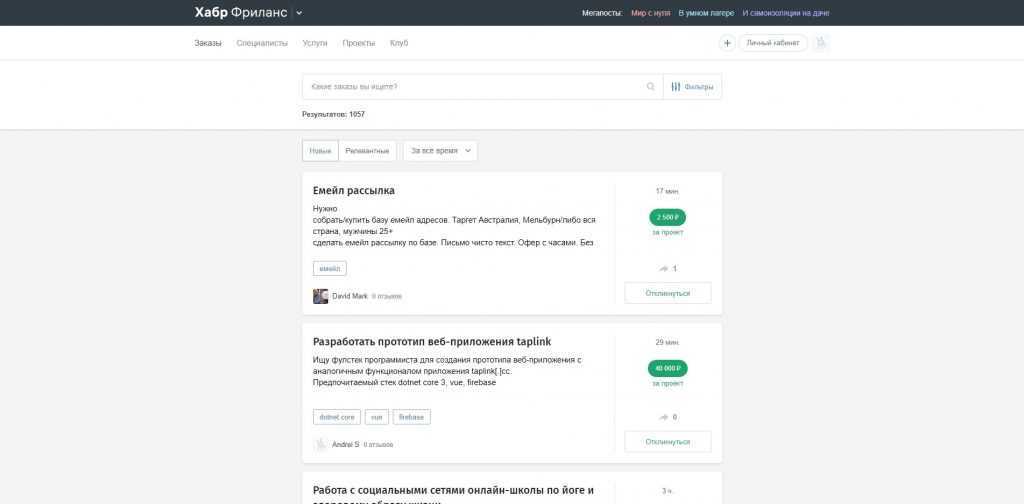Go to the Специалисты section
Image resolution: width=1024 pixels, height=504 pixels.
[x=262, y=43]
